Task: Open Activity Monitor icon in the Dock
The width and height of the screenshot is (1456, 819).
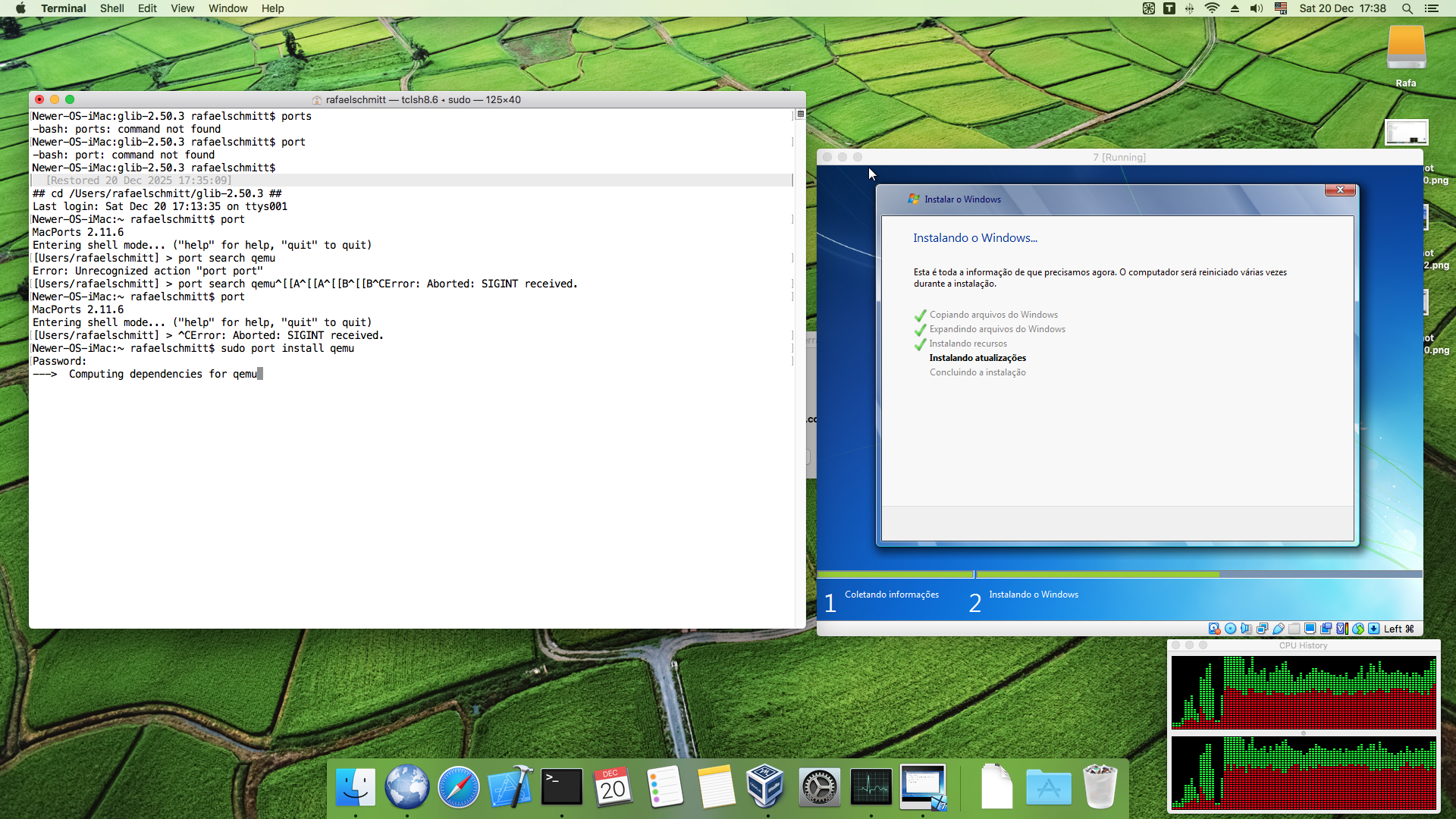Action: [x=871, y=787]
